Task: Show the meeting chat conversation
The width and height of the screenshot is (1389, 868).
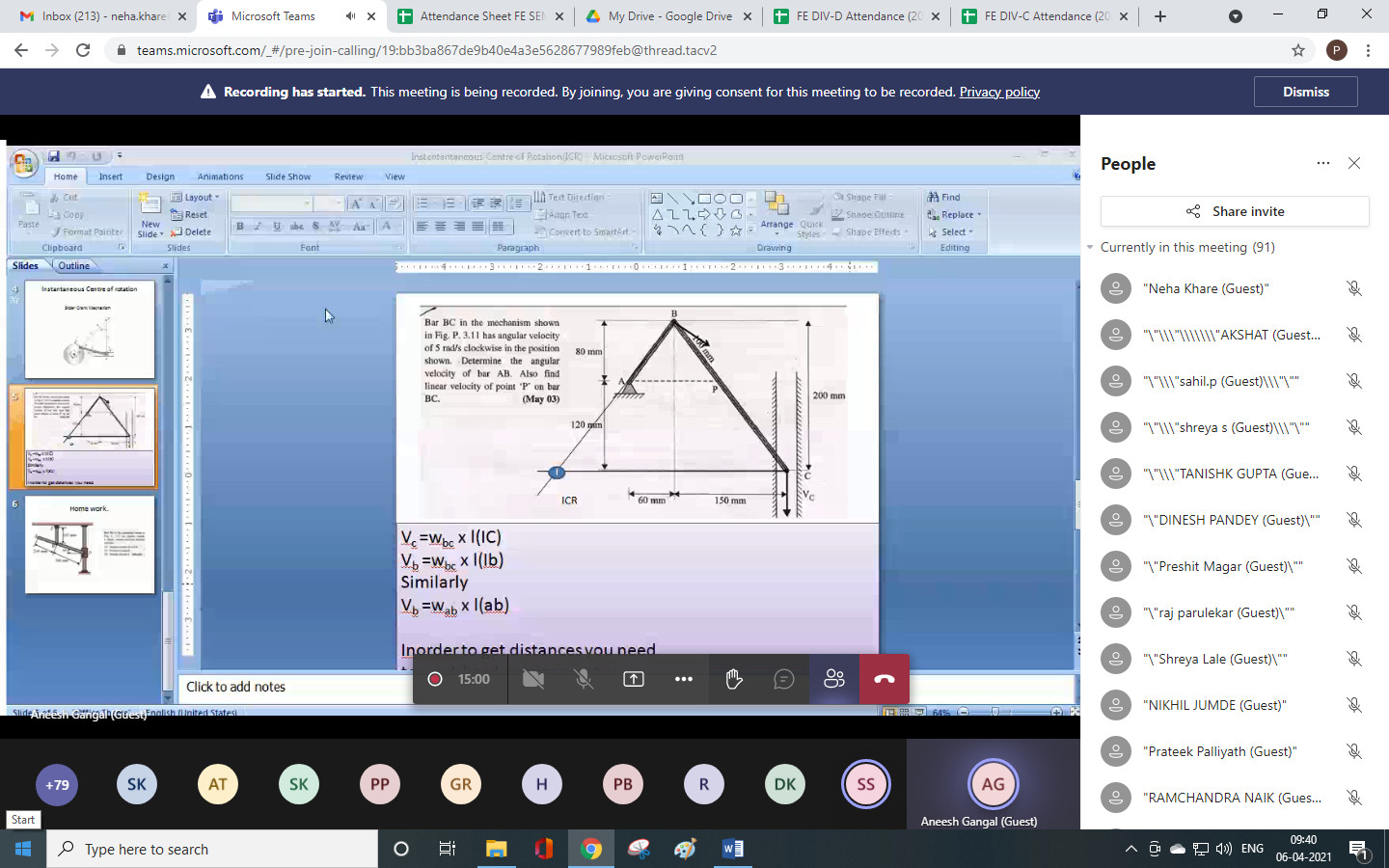Action: click(784, 679)
